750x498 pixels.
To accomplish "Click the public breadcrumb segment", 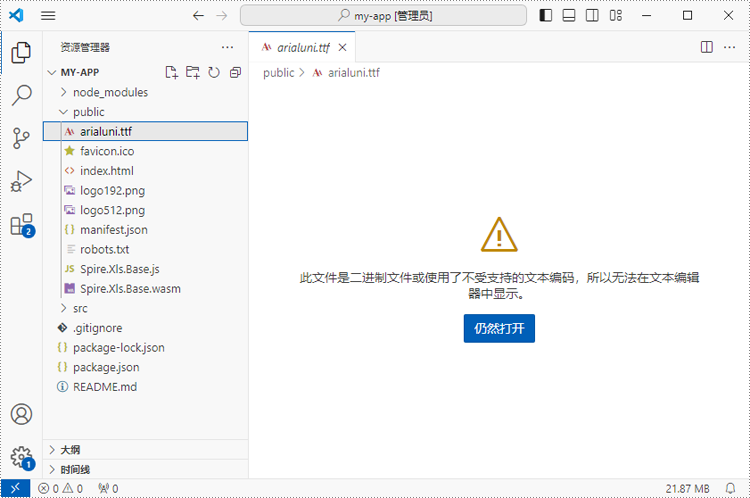I will [279, 73].
